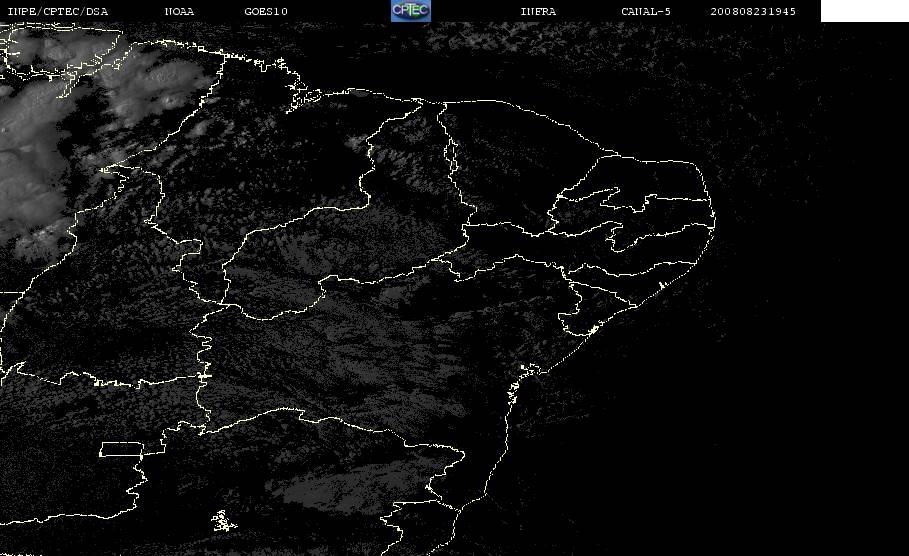Screen dimensions: 909x556
Task: Select the small isolated cloud patch in the north interior
Action: (357, 142)
